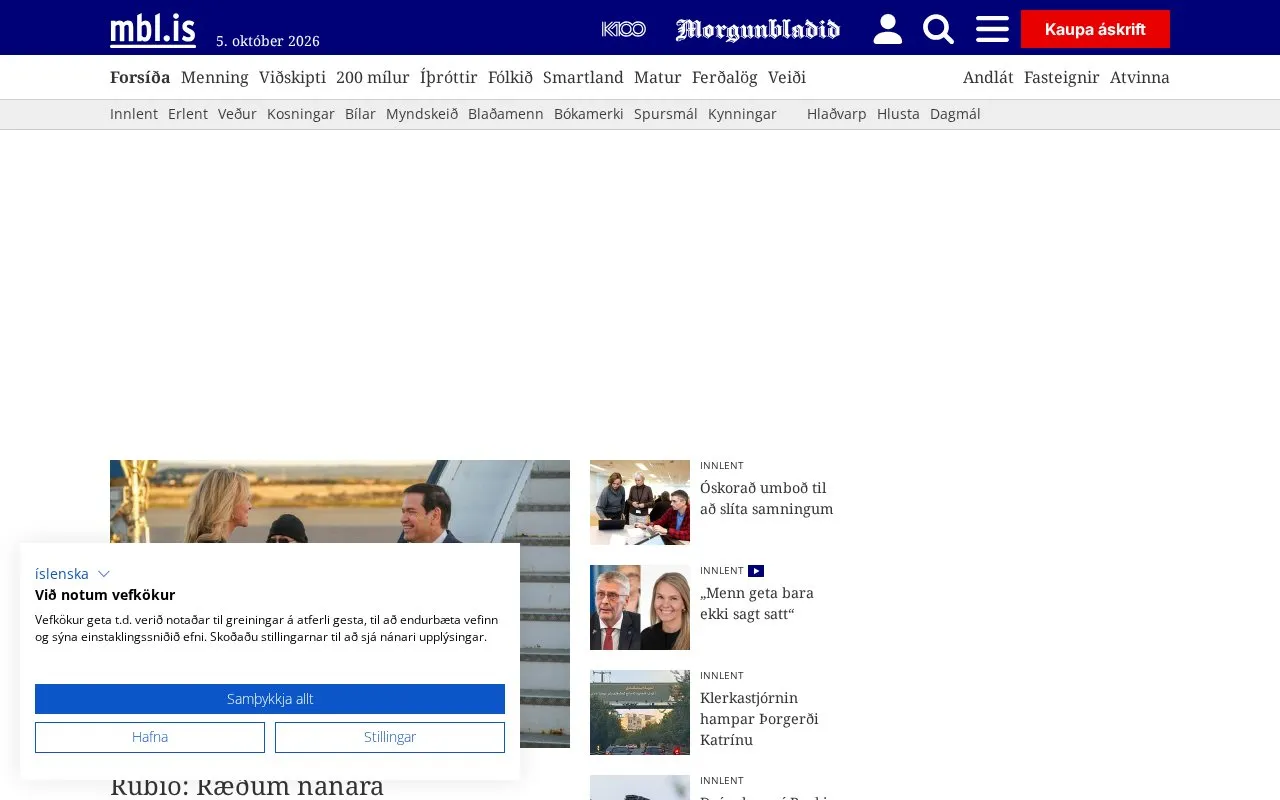Screen dimensions: 1280x800
Task: Go to Forsíða in main navigation
Action: 140,77
